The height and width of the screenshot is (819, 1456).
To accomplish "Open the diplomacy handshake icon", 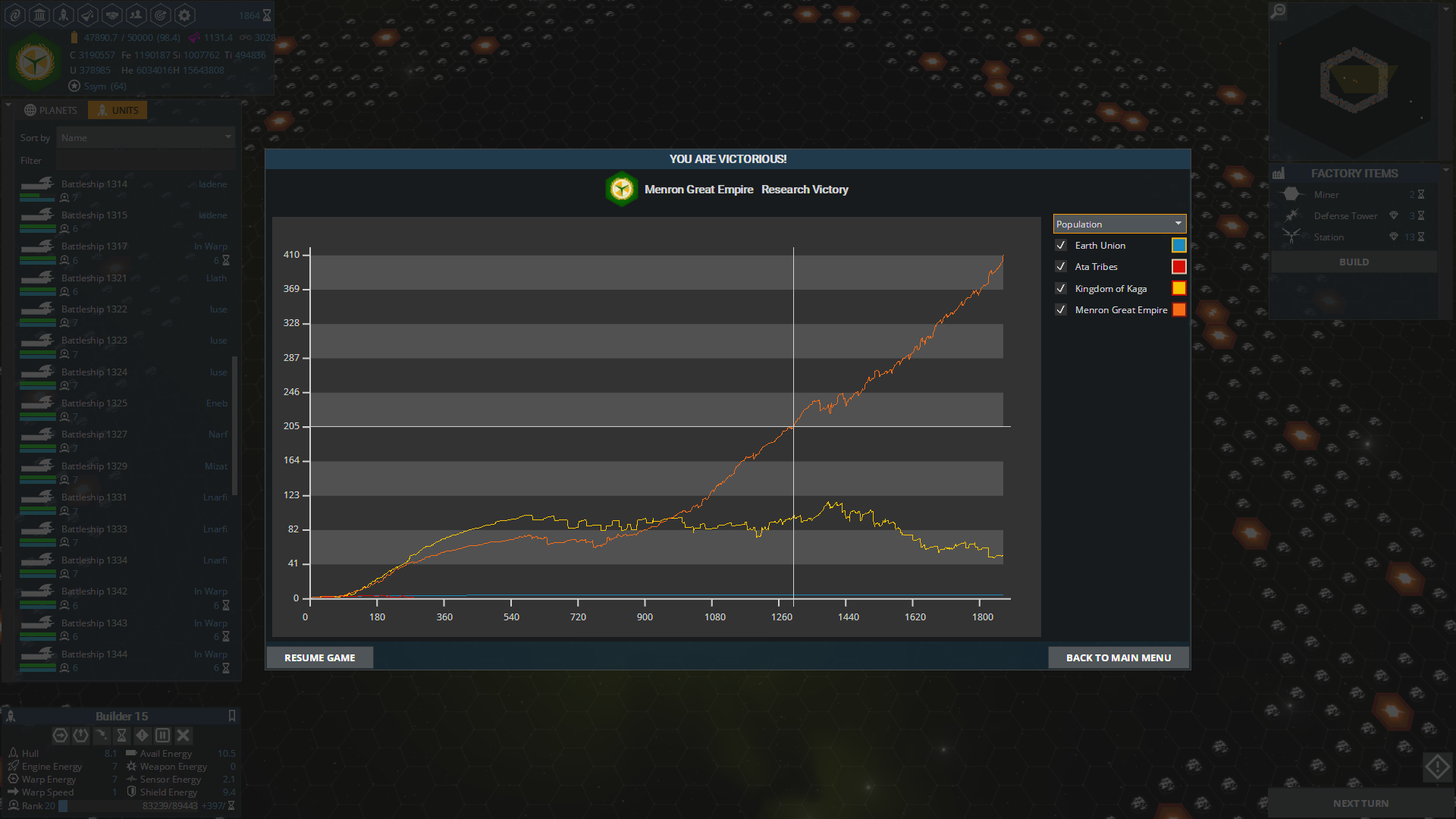I will 112,14.
